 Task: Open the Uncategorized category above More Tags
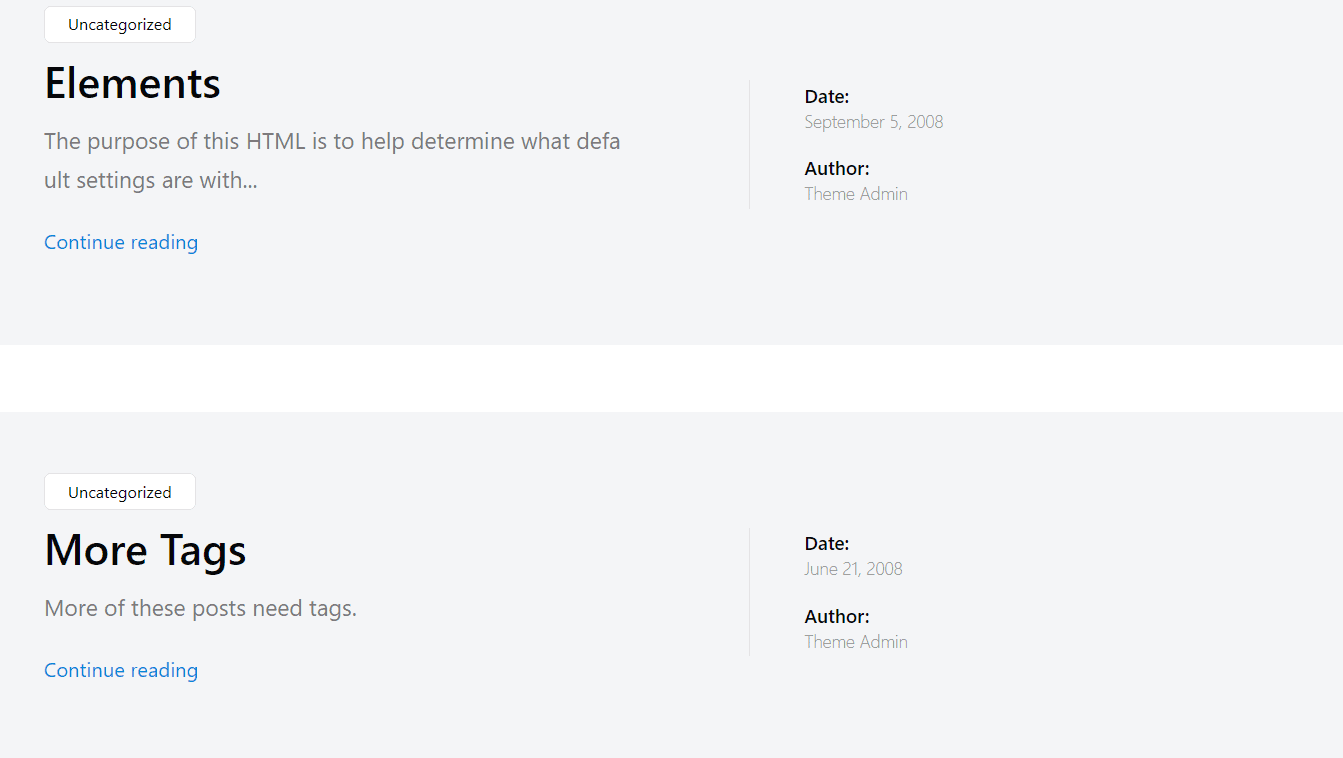pos(120,492)
